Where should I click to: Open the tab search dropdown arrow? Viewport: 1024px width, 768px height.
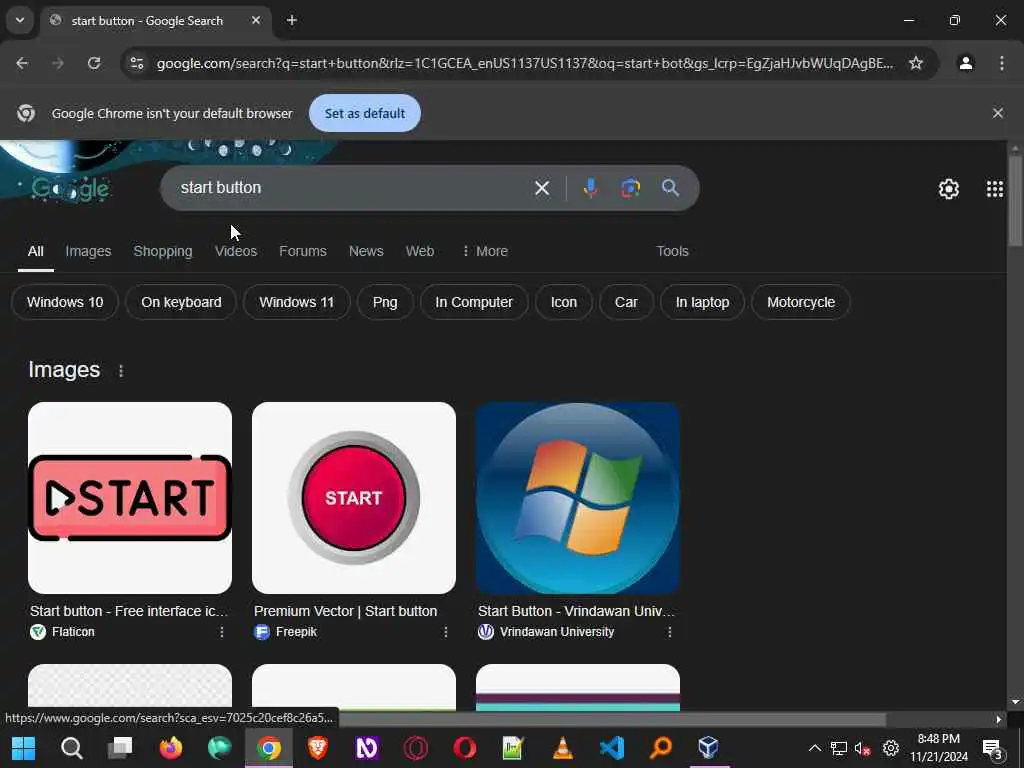point(20,20)
